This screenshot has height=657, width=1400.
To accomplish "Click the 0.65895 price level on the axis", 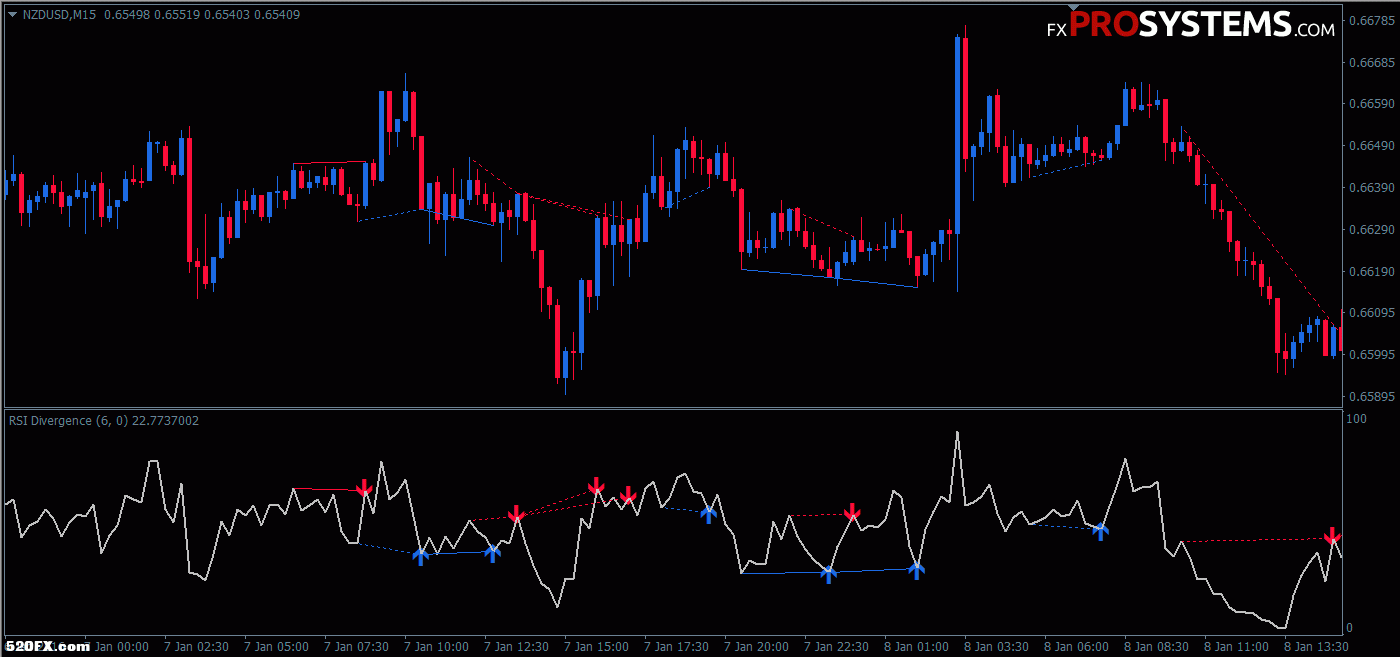I will [x=1371, y=396].
